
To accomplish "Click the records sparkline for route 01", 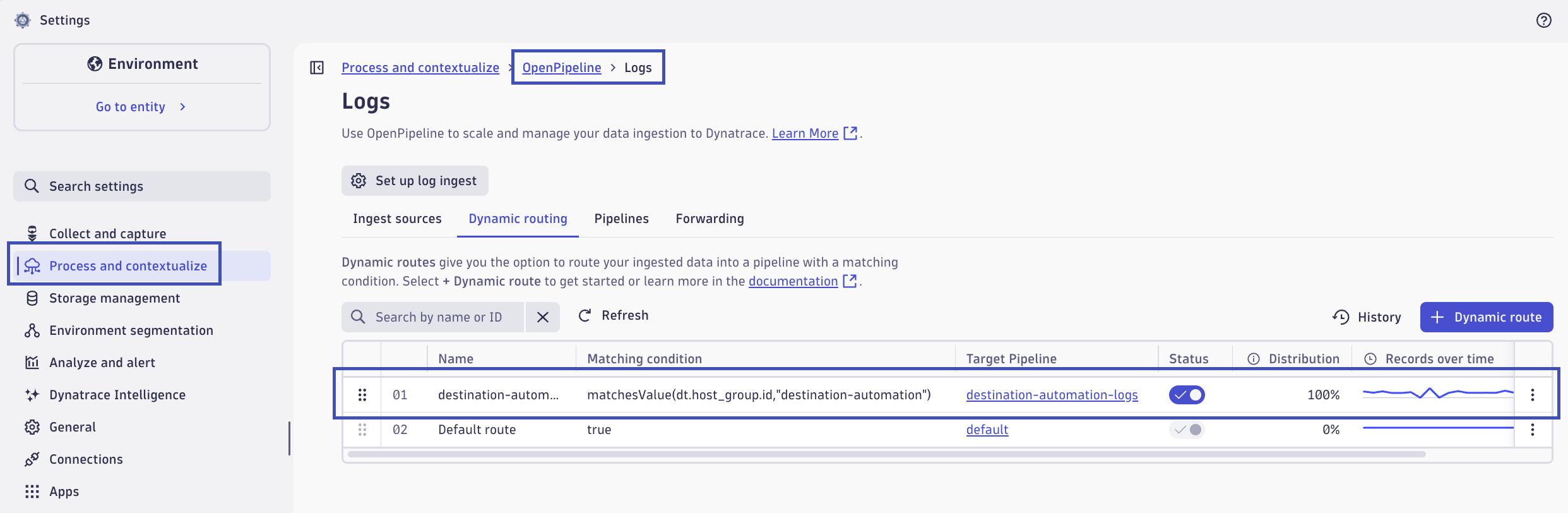I will click(x=1438, y=393).
